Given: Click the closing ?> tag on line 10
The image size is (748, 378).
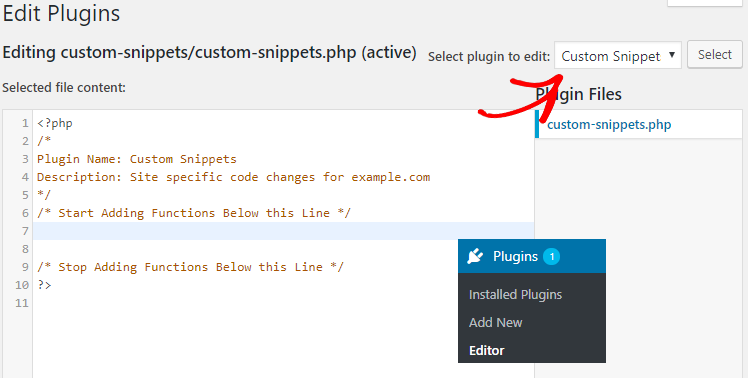Looking at the screenshot, I should pyautogui.click(x=44, y=285).
